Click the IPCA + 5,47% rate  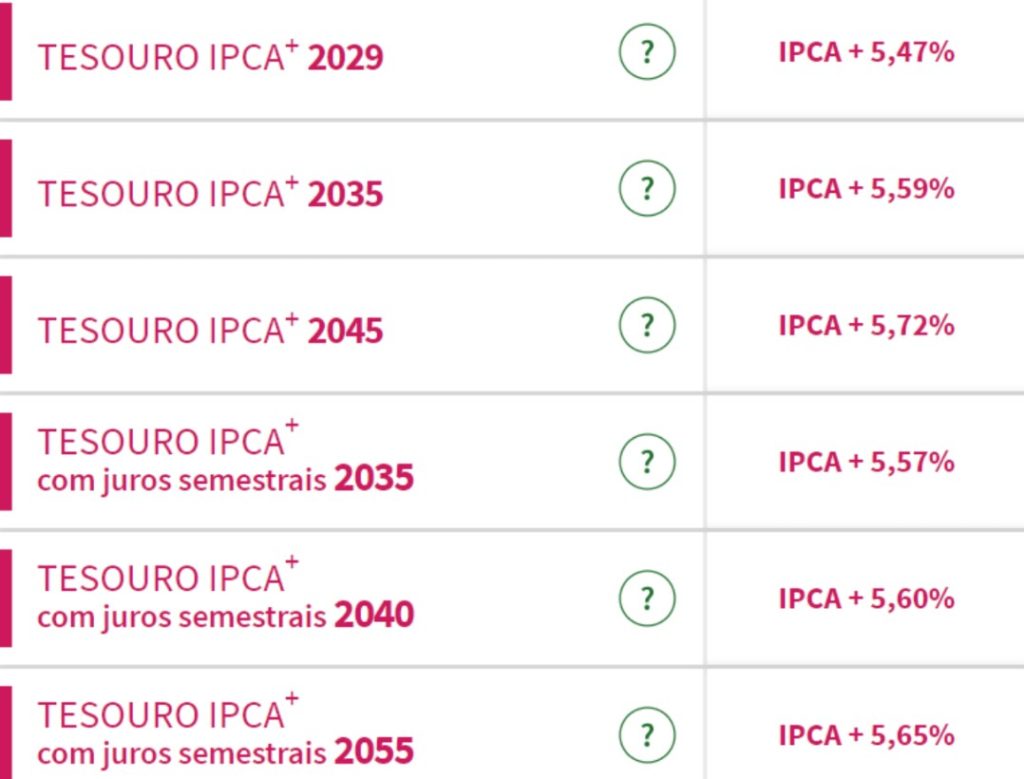tap(867, 52)
